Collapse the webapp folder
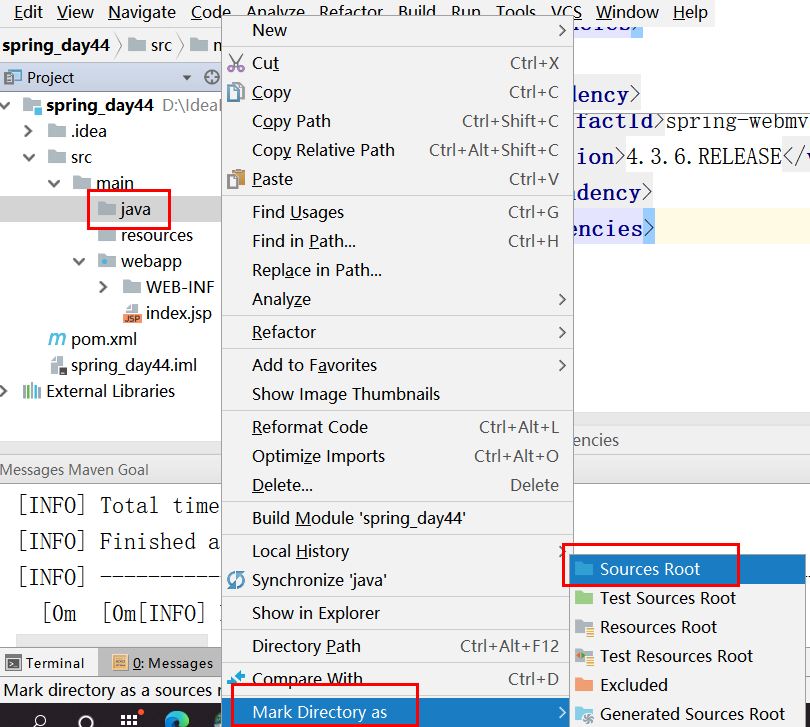810x727 pixels. point(79,261)
